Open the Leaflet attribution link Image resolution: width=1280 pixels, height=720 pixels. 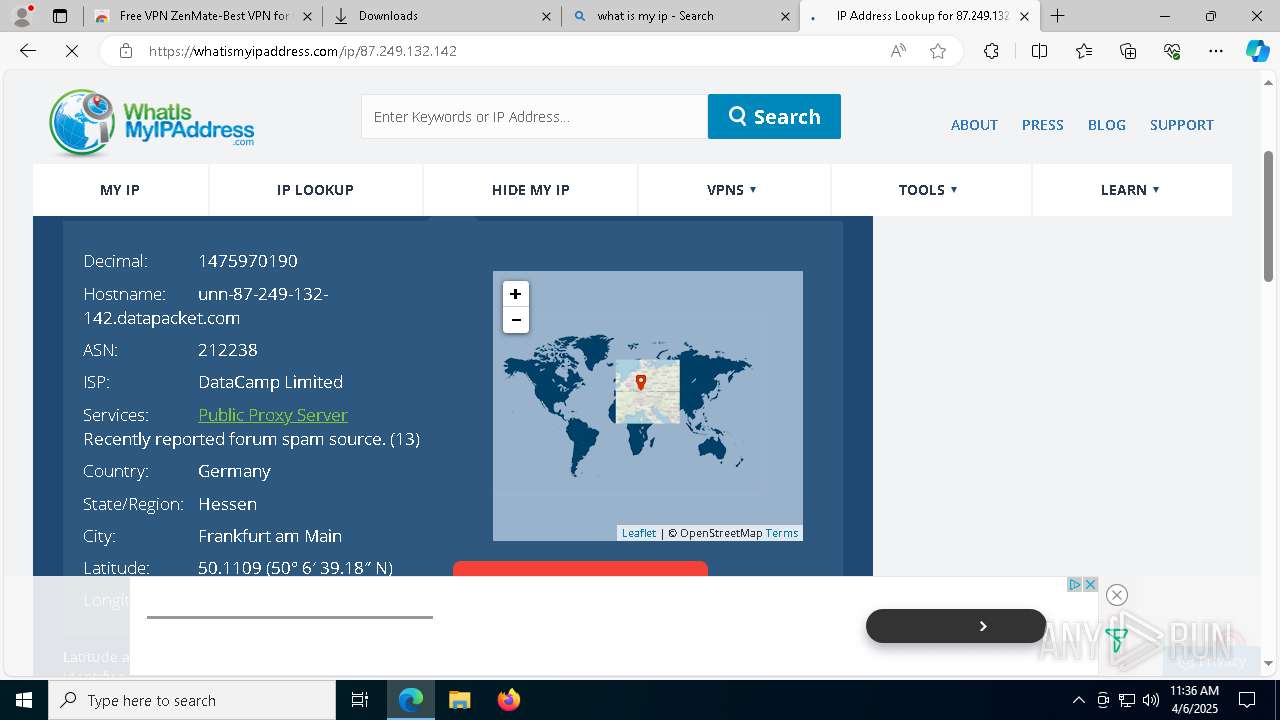click(639, 533)
